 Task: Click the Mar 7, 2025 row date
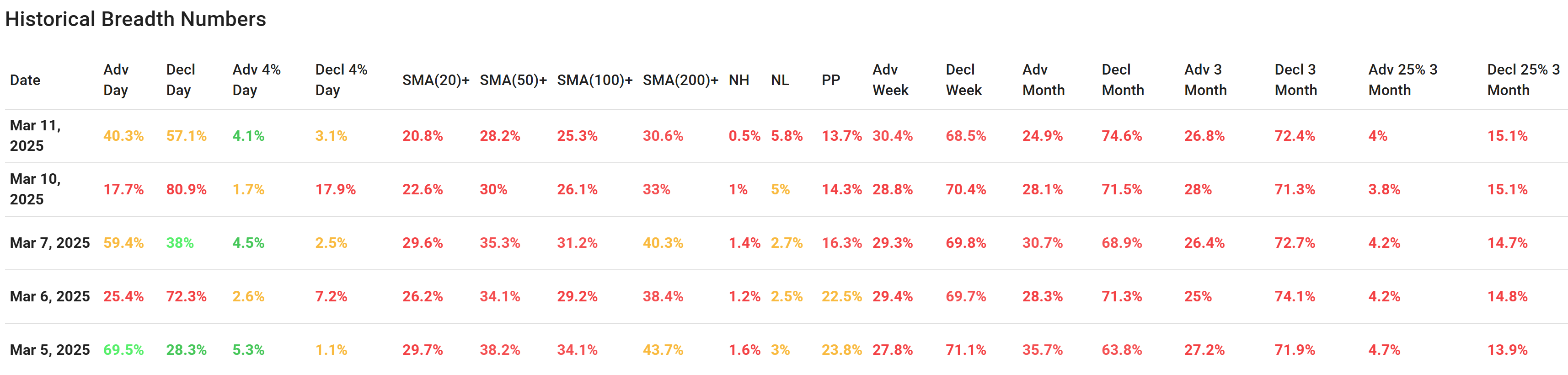pyautogui.click(x=50, y=243)
